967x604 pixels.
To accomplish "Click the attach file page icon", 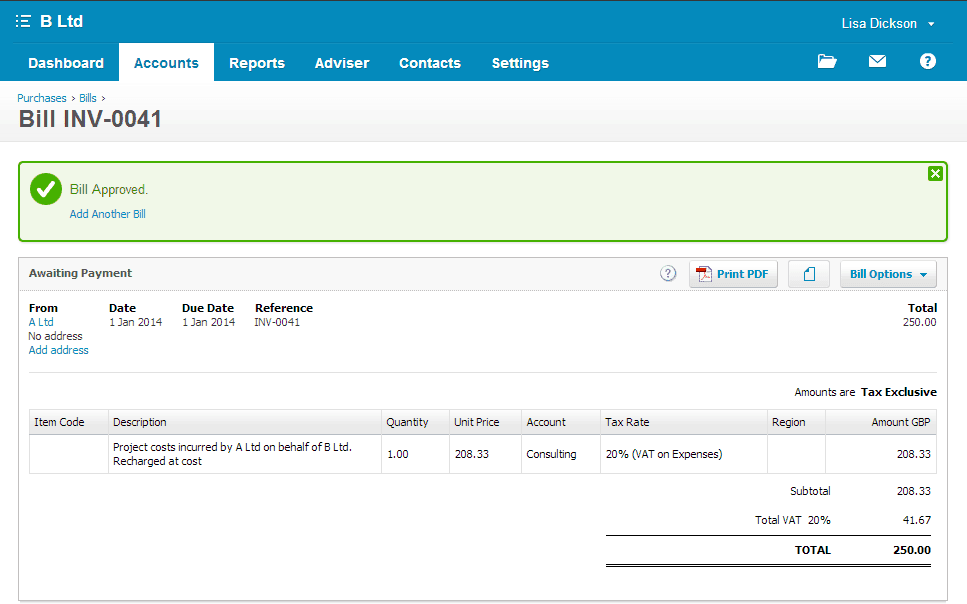I will [809, 274].
